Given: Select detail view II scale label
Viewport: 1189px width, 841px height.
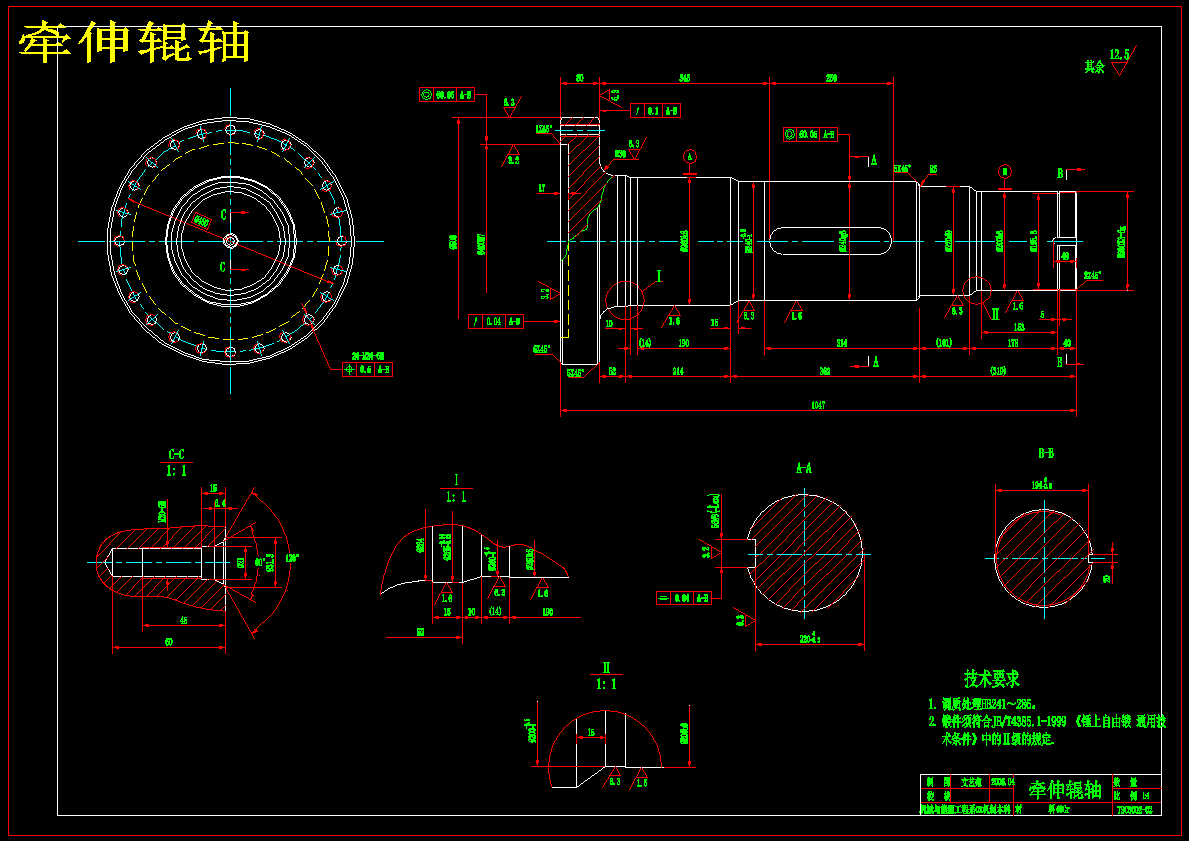Looking at the screenshot, I should (x=606, y=684).
